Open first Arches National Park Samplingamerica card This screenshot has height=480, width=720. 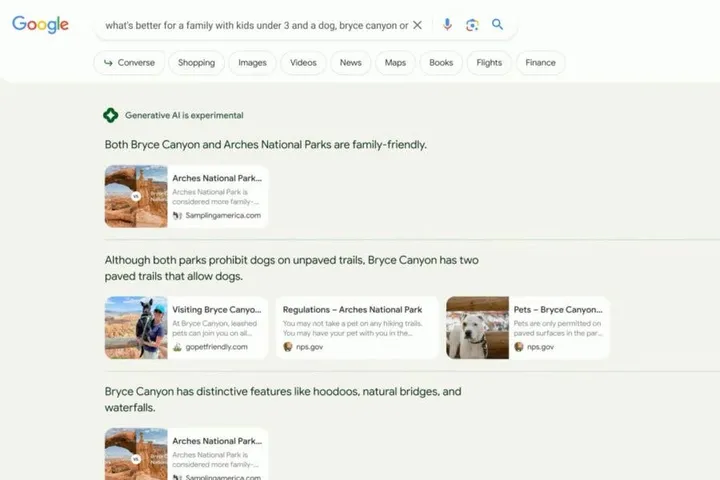tap(186, 196)
